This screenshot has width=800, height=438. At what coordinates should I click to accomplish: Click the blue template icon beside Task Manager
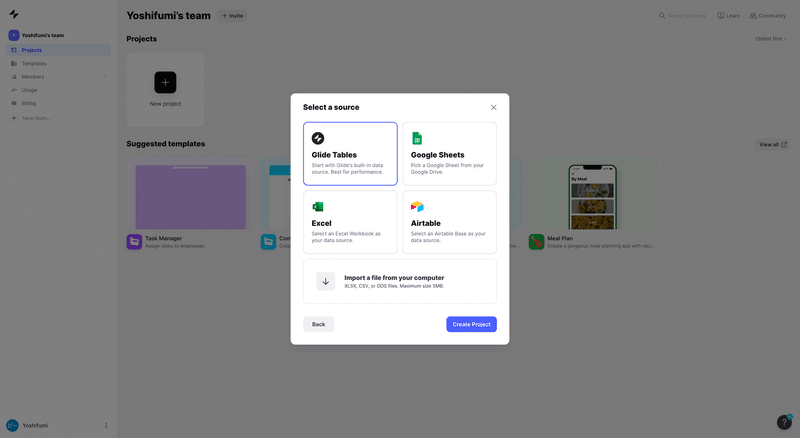pyautogui.click(x=268, y=241)
